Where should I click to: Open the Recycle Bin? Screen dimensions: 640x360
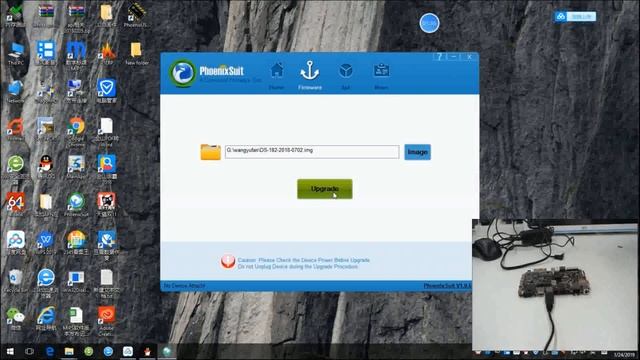(x=16, y=281)
